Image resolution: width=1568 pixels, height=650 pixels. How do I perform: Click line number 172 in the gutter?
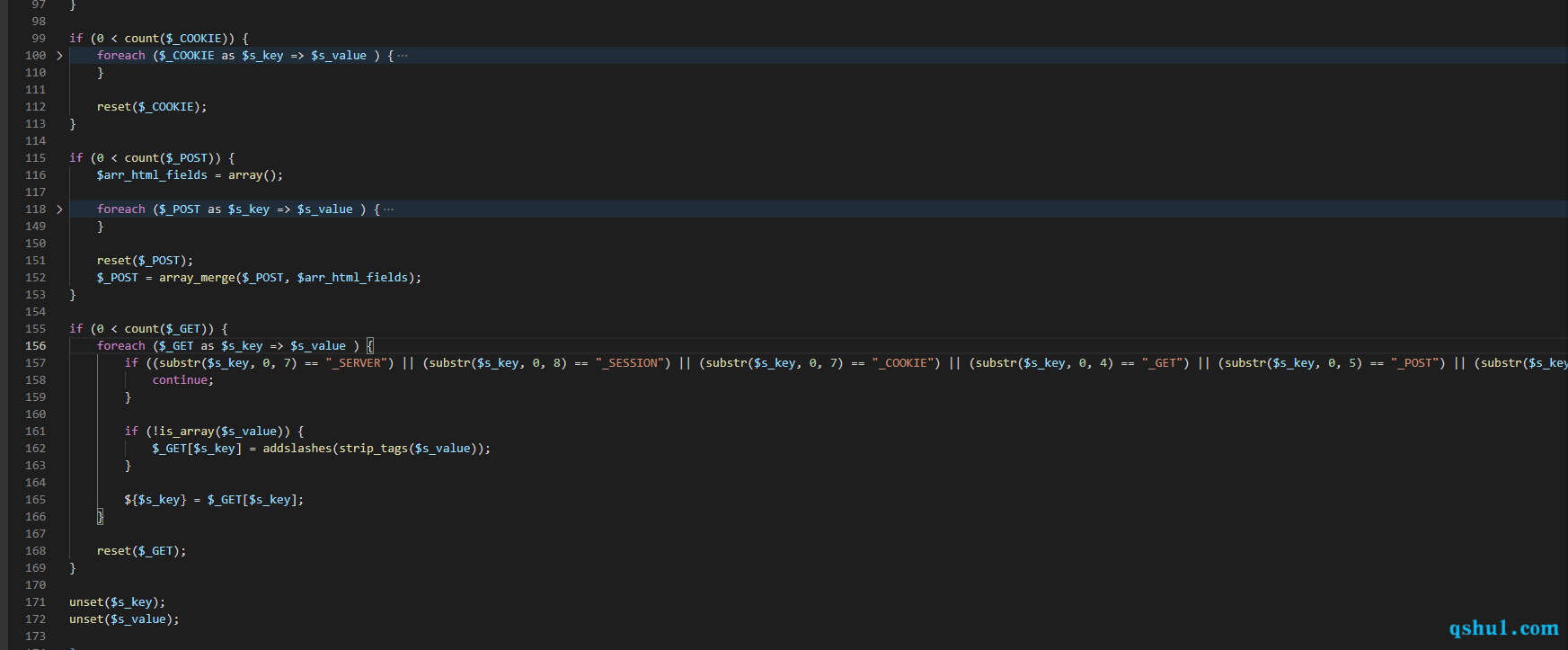tap(36, 619)
